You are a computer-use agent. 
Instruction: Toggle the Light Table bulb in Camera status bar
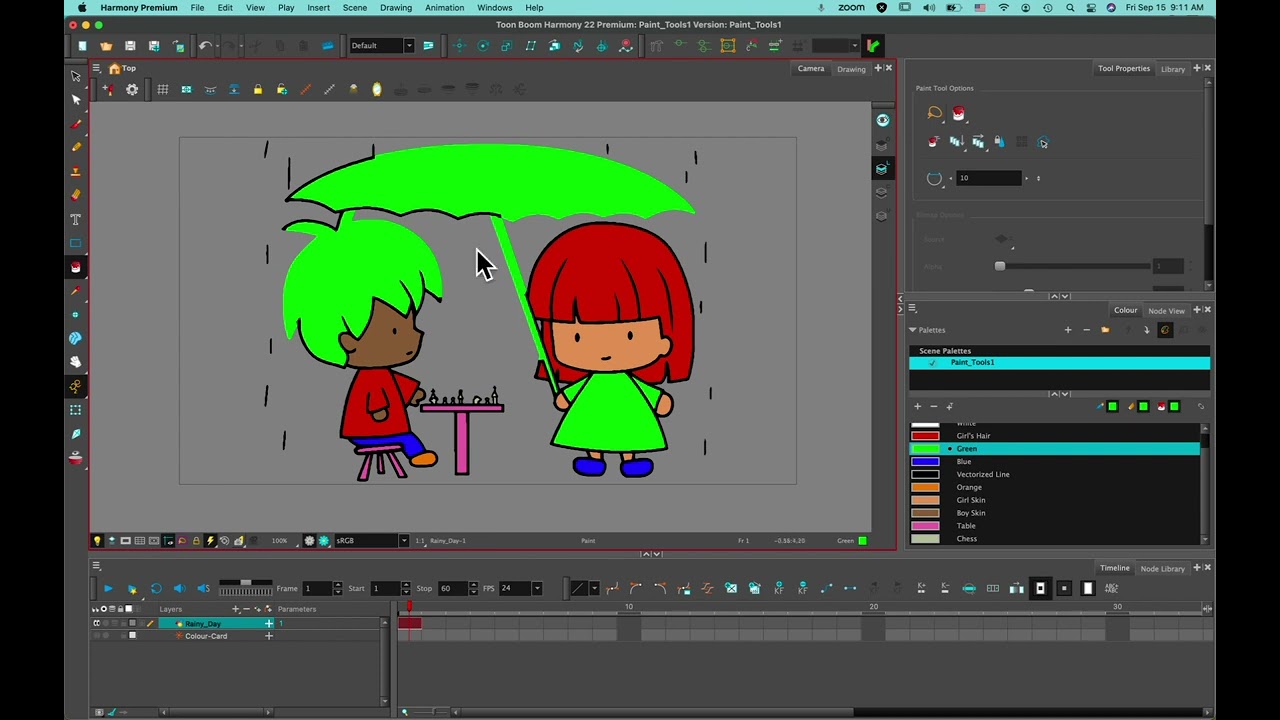tap(97, 541)
